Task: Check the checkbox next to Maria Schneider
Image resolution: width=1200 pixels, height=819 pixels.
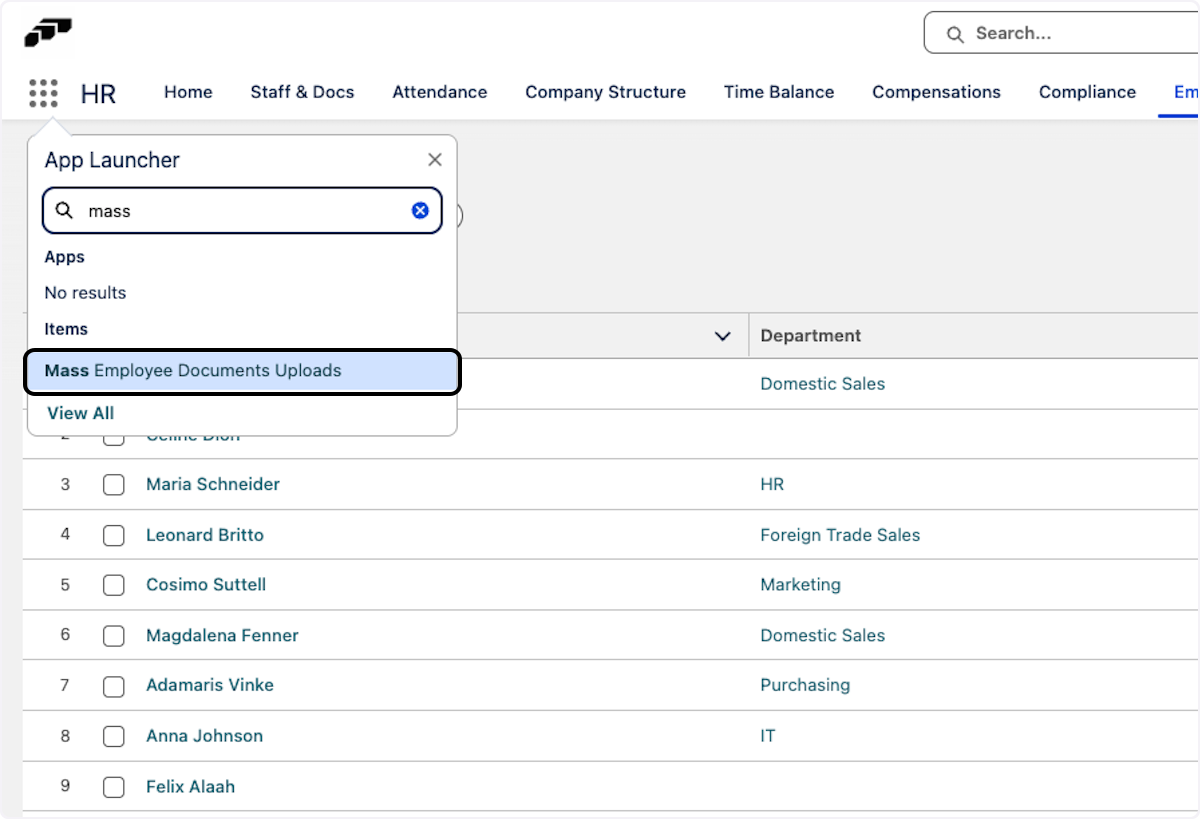Action: [x=113, y=484]
